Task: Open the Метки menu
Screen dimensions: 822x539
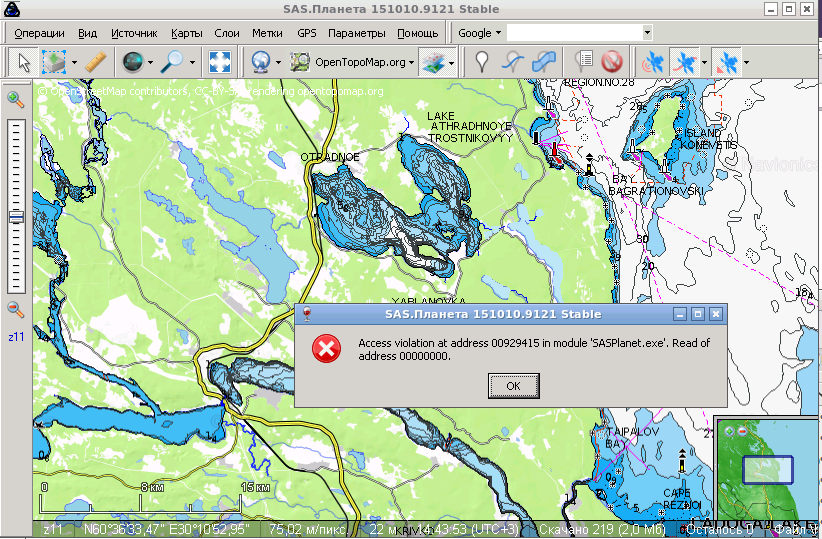Action: pos(267,33)
